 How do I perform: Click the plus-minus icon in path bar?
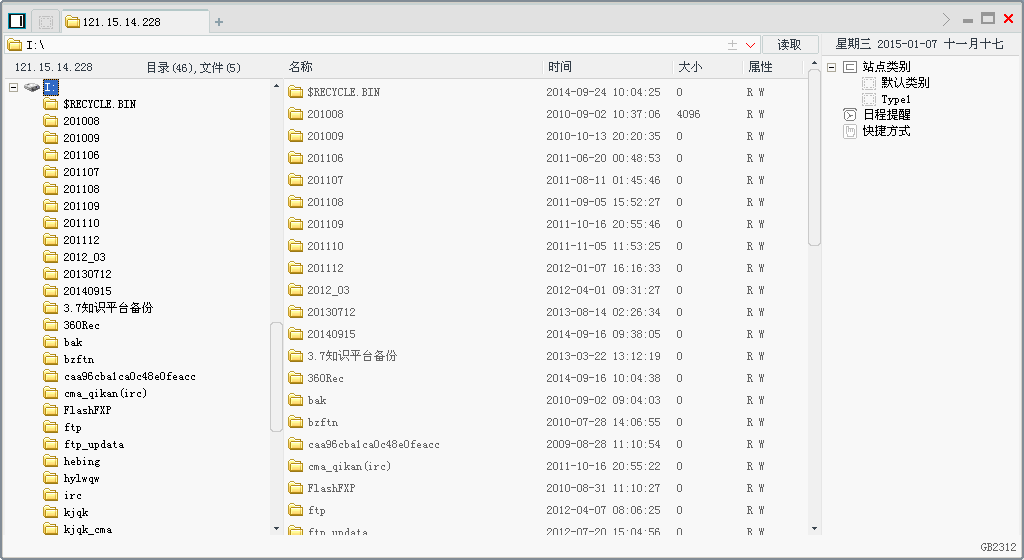point(733,44)
